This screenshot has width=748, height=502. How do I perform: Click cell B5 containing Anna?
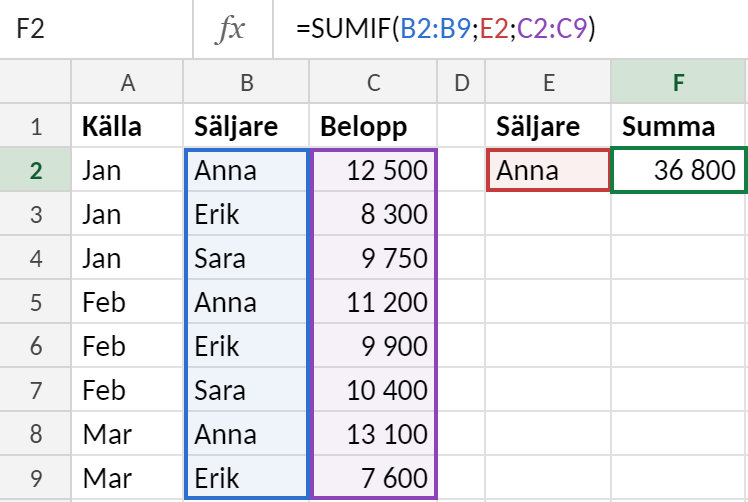click(x=246, y=302)
